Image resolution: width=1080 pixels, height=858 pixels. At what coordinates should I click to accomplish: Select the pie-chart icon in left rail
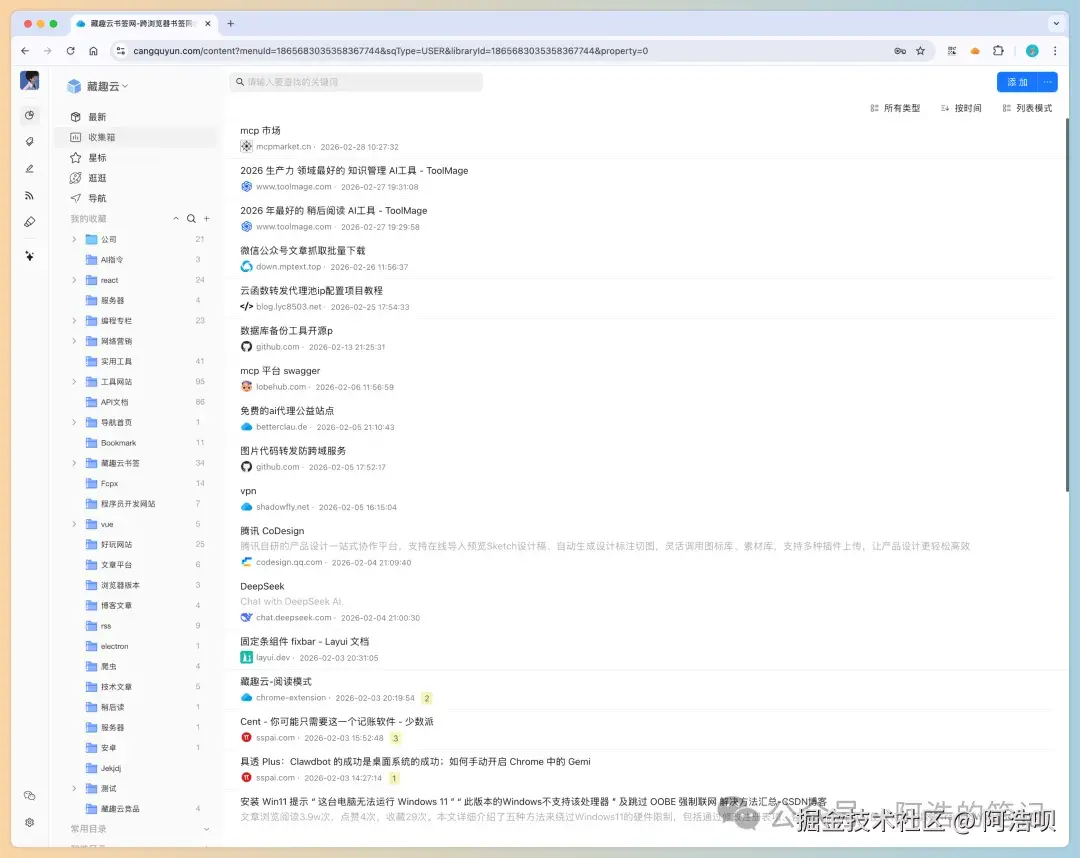pyautogui.click(x=29, y=115)
